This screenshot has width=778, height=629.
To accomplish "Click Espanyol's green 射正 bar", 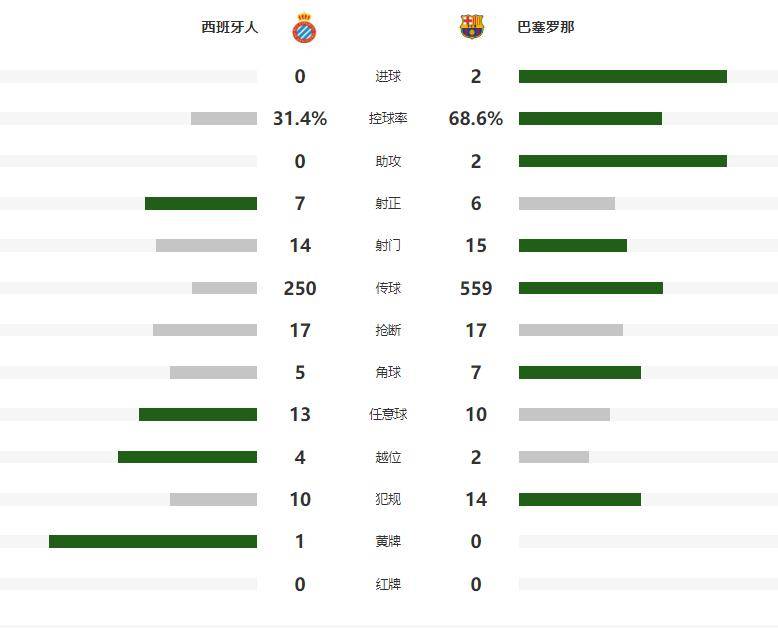I will 201,204.
